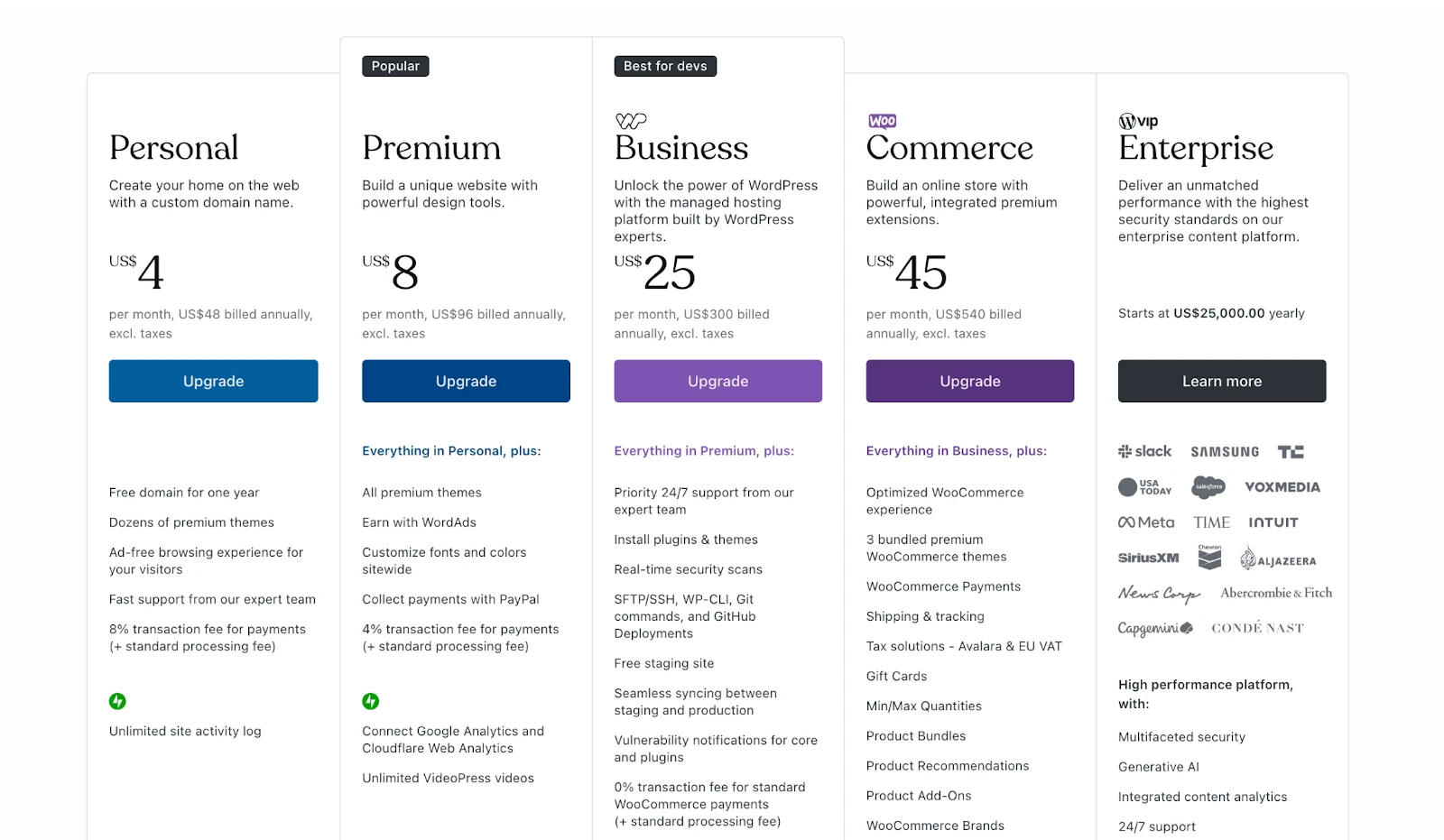The image size is (1444, 840).
Task: Click the WordPress VIP logo above Enterprise
Action: click(1138, 121)
